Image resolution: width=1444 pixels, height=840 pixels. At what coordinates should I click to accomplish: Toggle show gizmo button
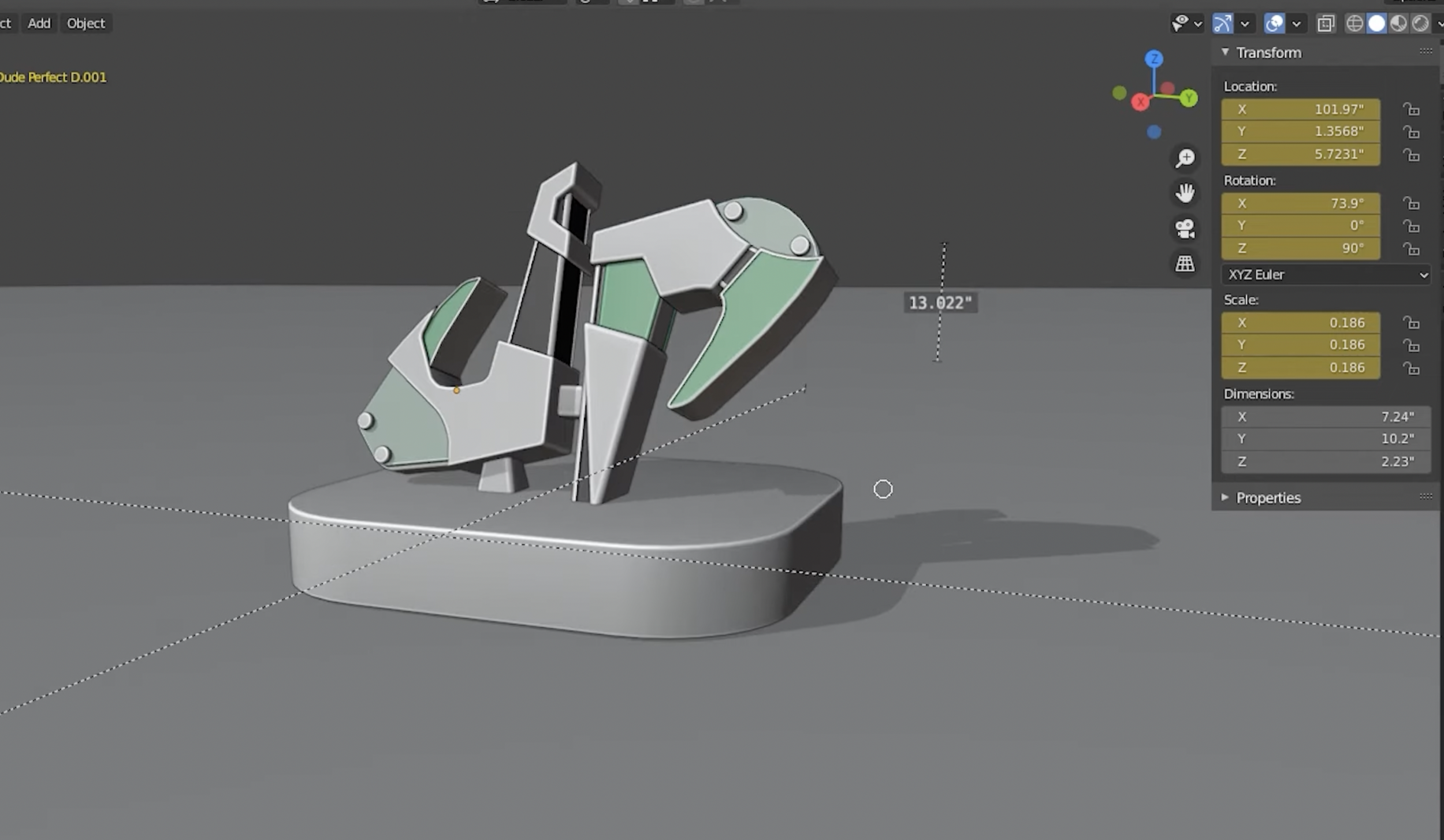pyautogui.click(x=1223, y=24)
